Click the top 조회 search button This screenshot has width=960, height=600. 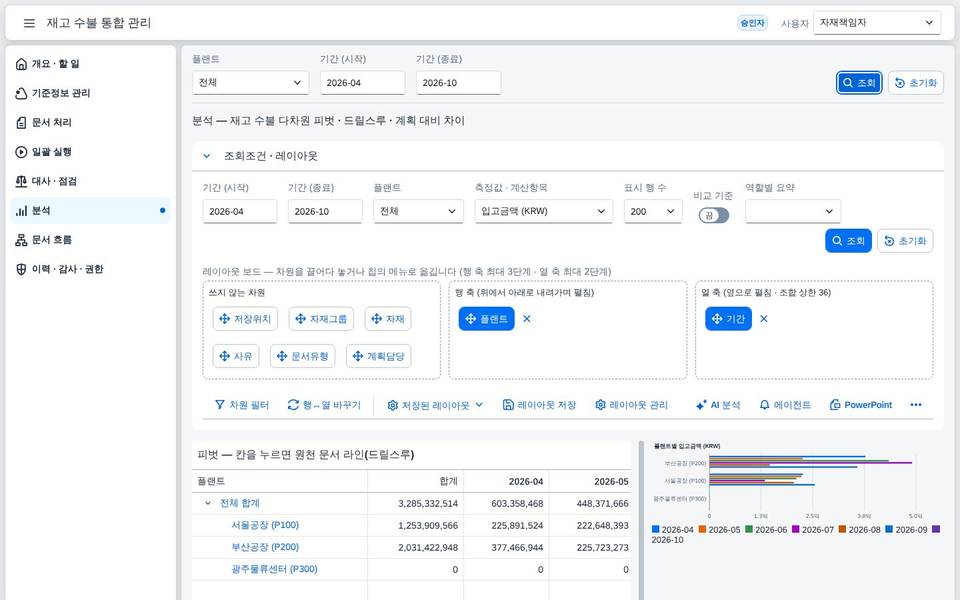click(859, 83)
